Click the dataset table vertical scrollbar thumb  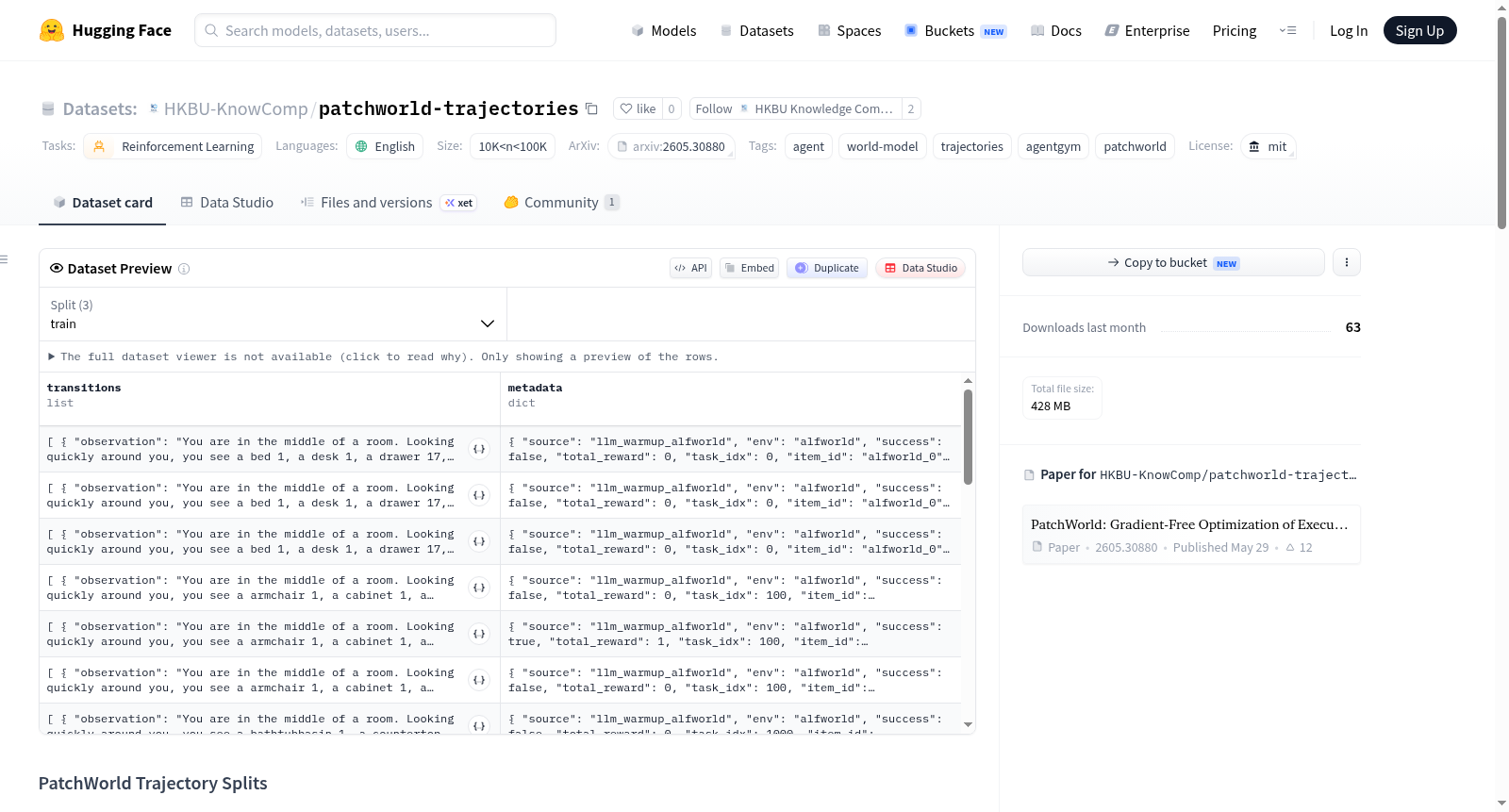point(968,437)
